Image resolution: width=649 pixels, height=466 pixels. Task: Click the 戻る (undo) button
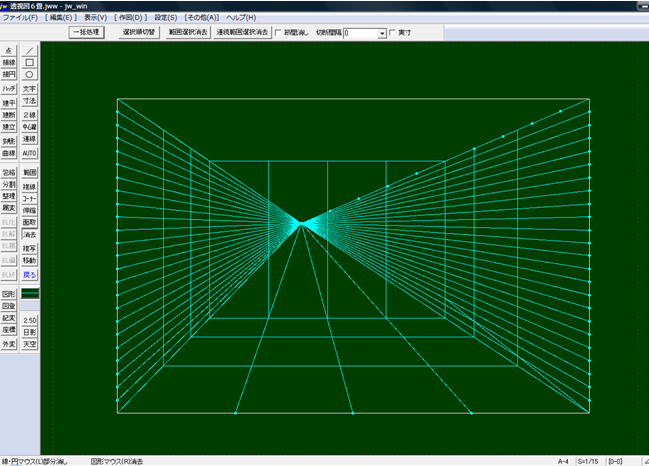(x=30, y=273)
